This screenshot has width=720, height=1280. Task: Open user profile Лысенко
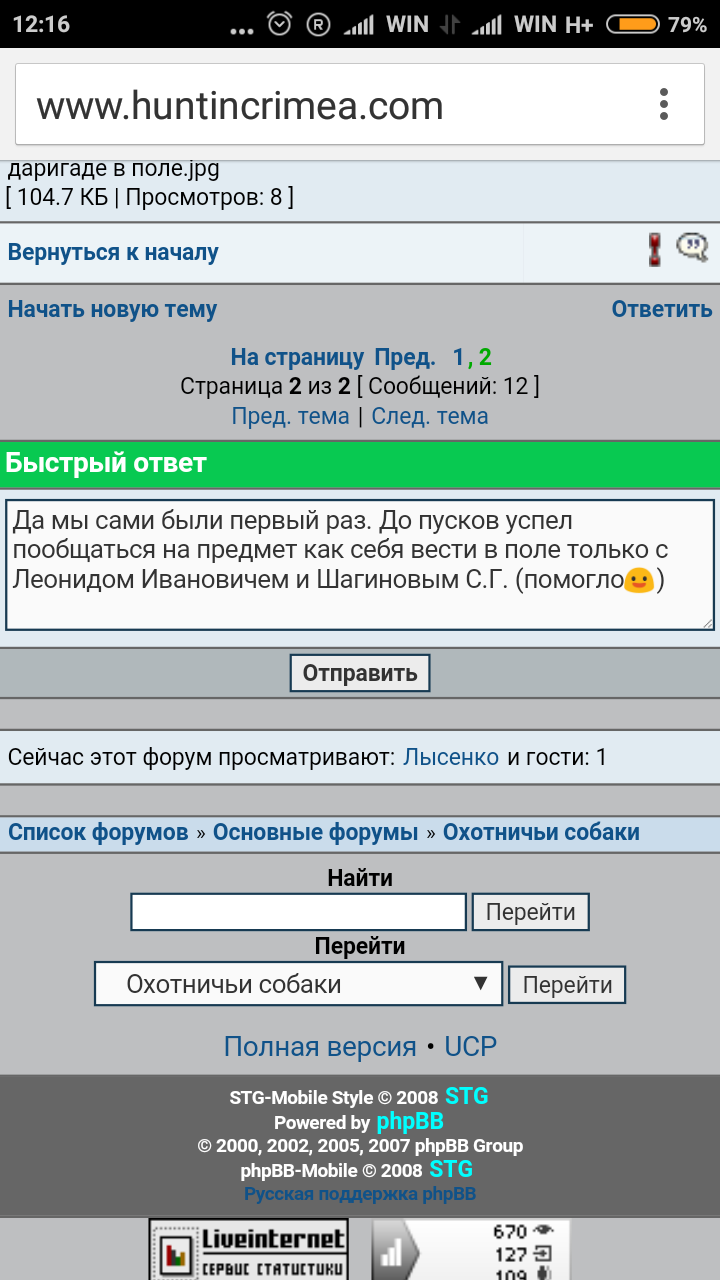click(450, 757)
